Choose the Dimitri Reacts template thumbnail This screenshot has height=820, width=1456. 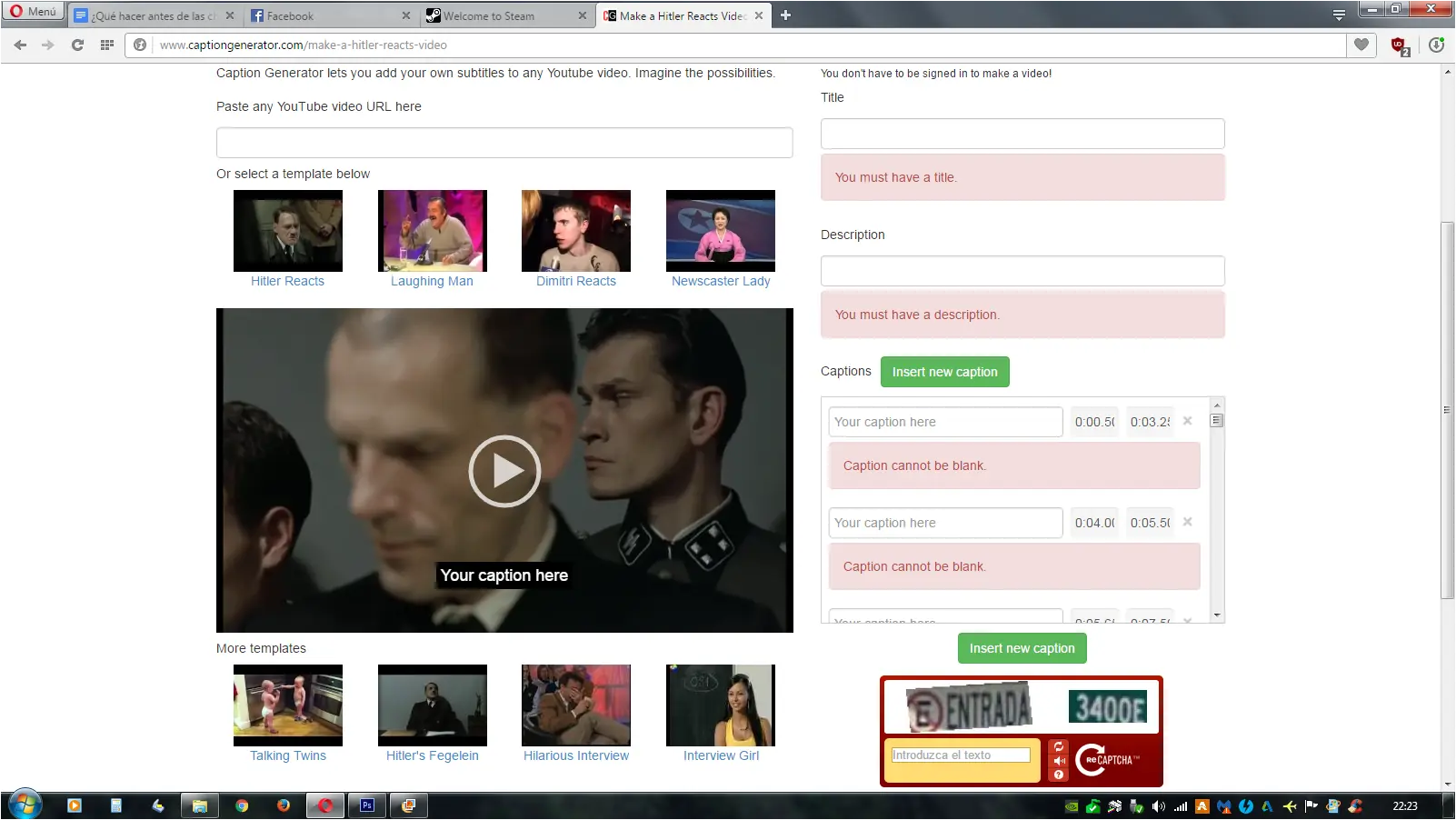coord(576,231)
